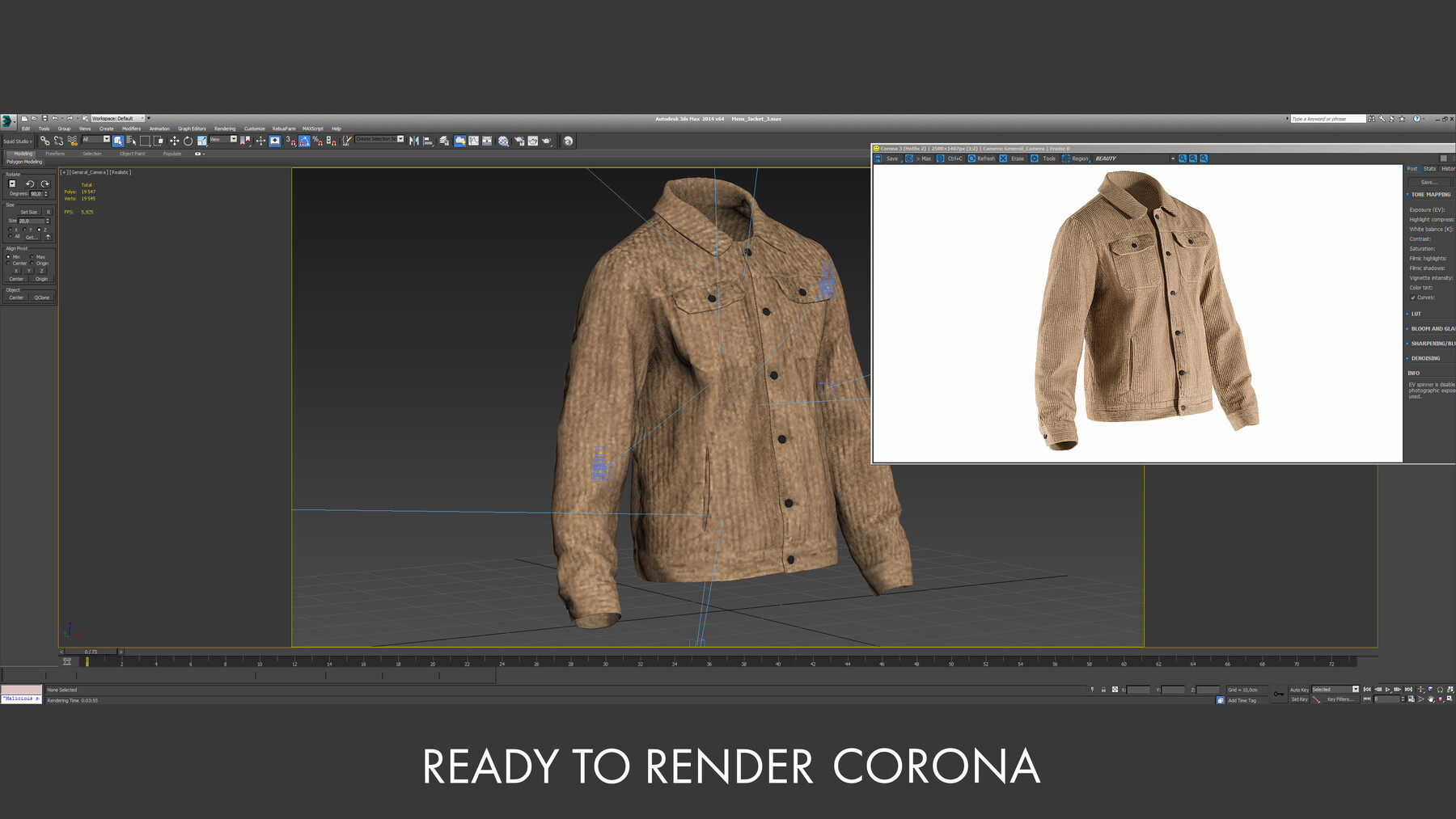Click the Save... button in Post tab
This screenshot has width=1456, height=819.
[1429, 183]
